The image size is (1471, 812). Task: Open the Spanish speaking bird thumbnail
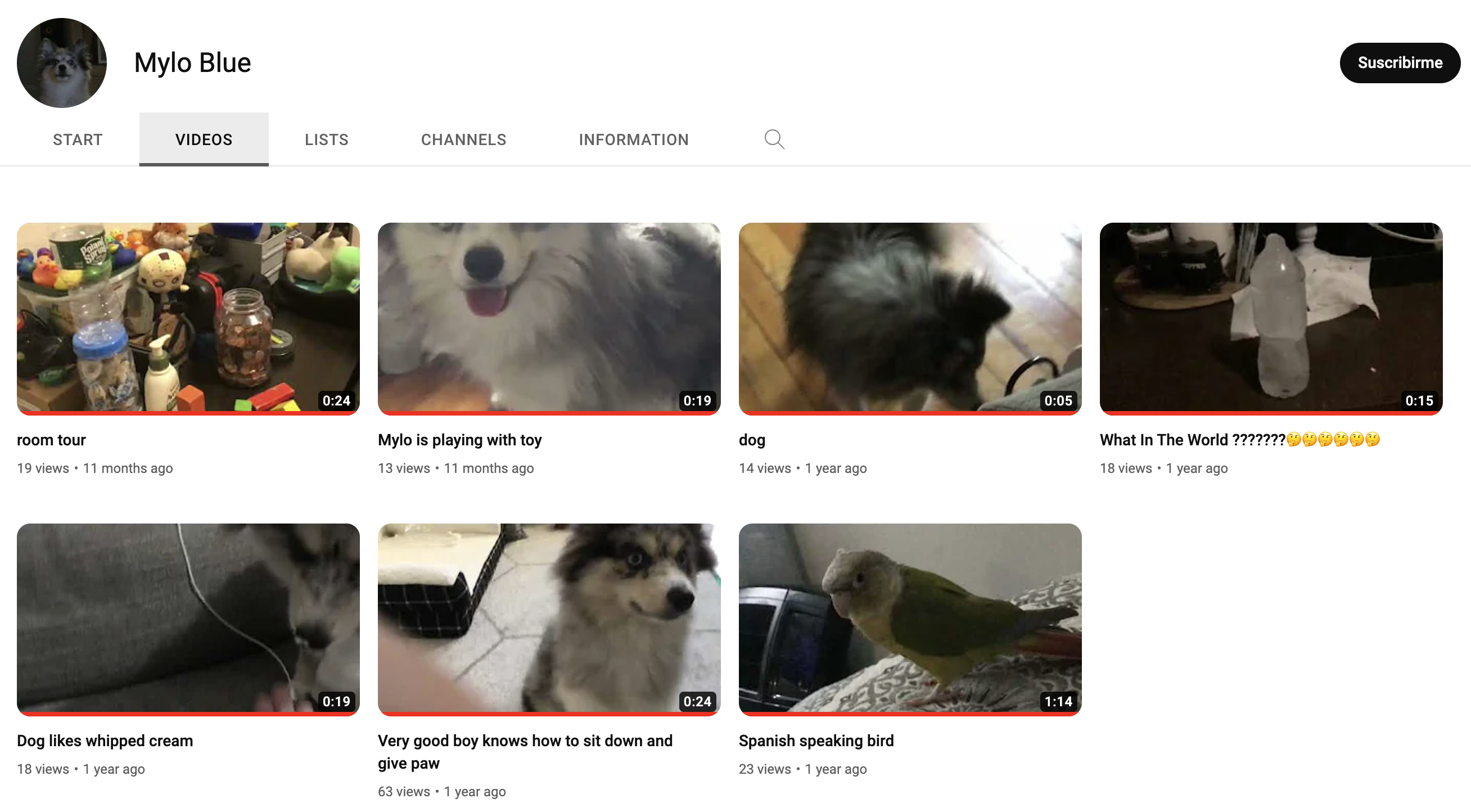click(910, 619)
